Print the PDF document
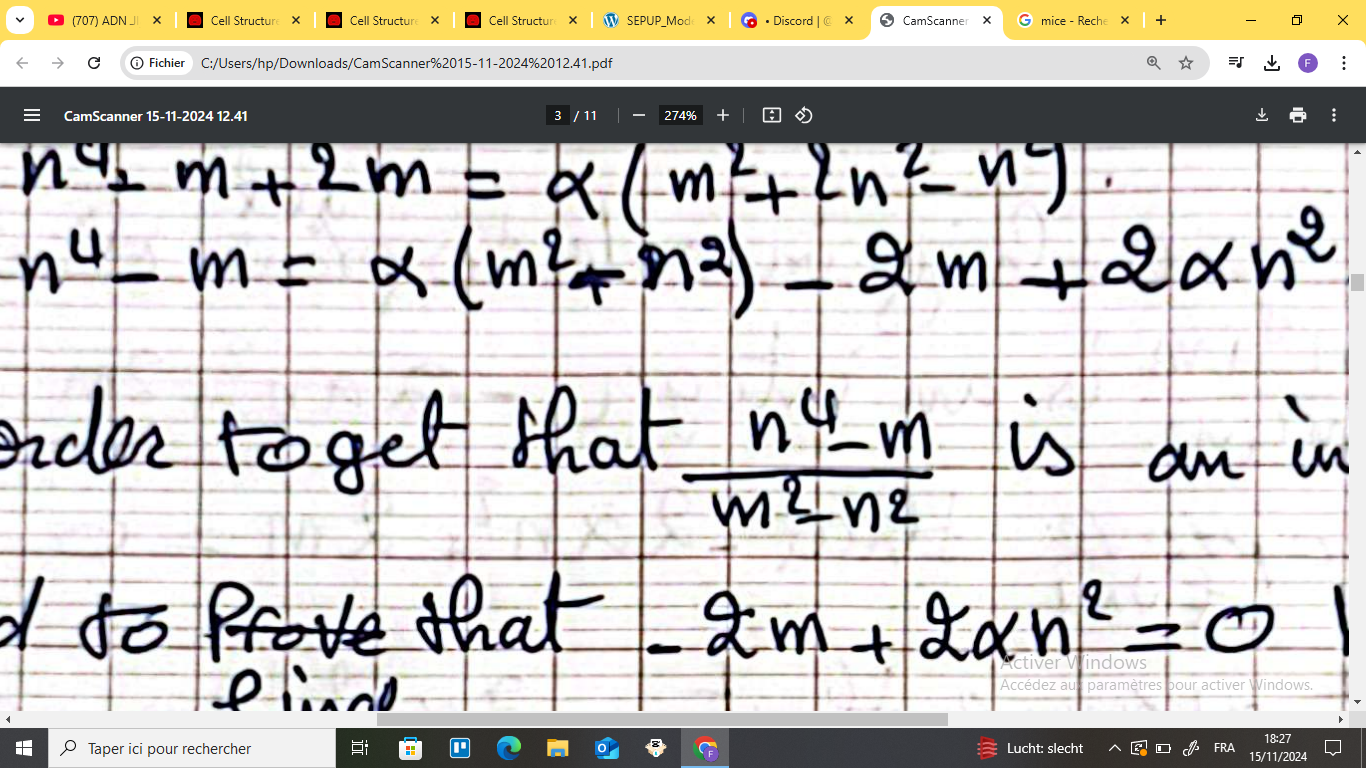 pyautogui.click(x=1298, y=115)
